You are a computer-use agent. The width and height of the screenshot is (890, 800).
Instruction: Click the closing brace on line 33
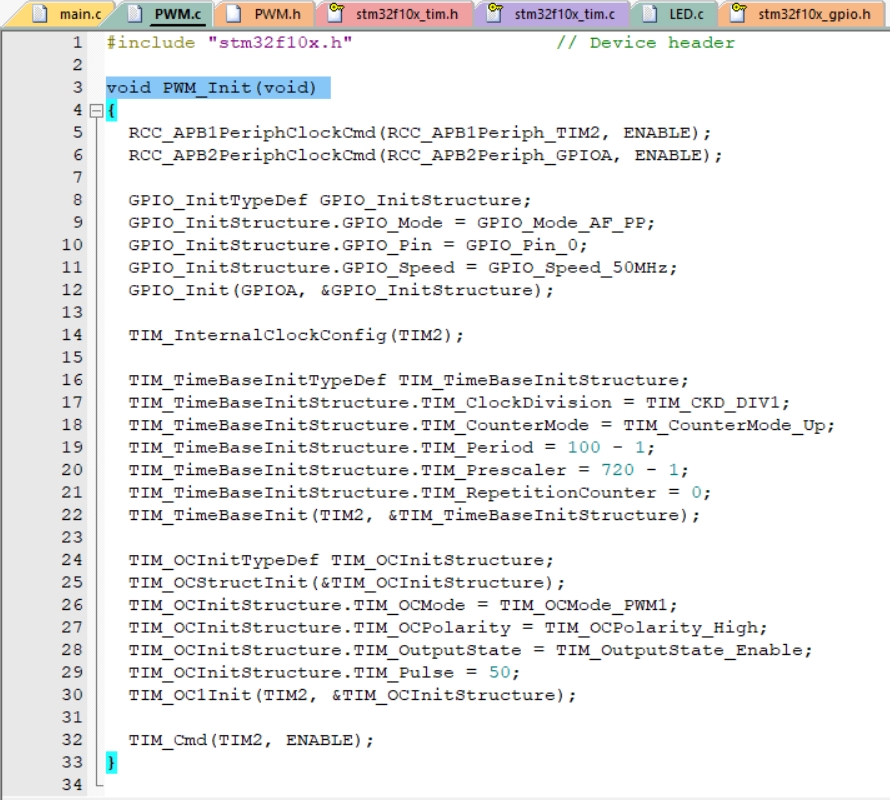coord(111,763)
